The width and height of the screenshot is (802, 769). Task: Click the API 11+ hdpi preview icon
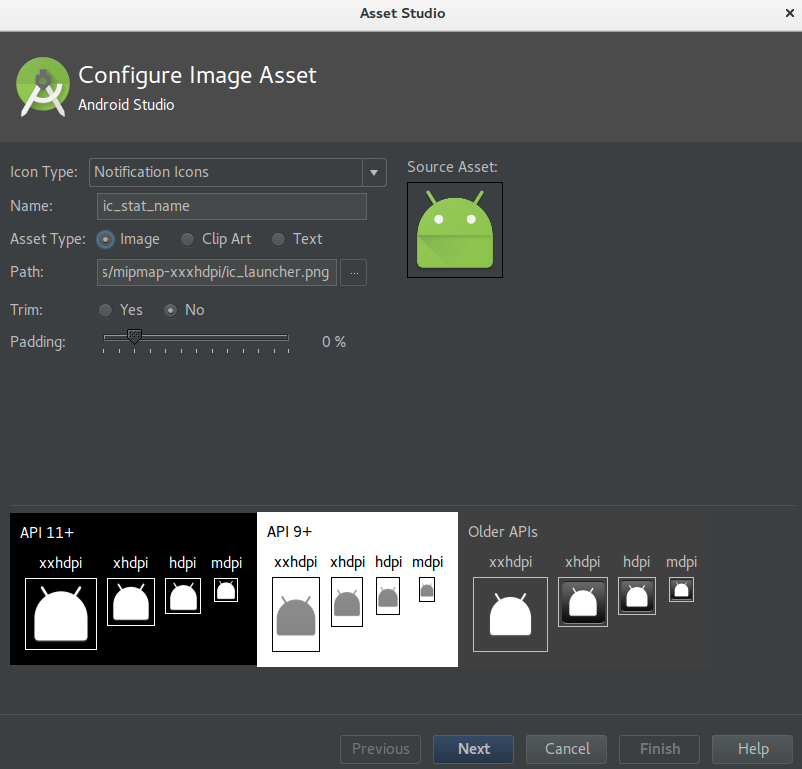pos(183,596)
